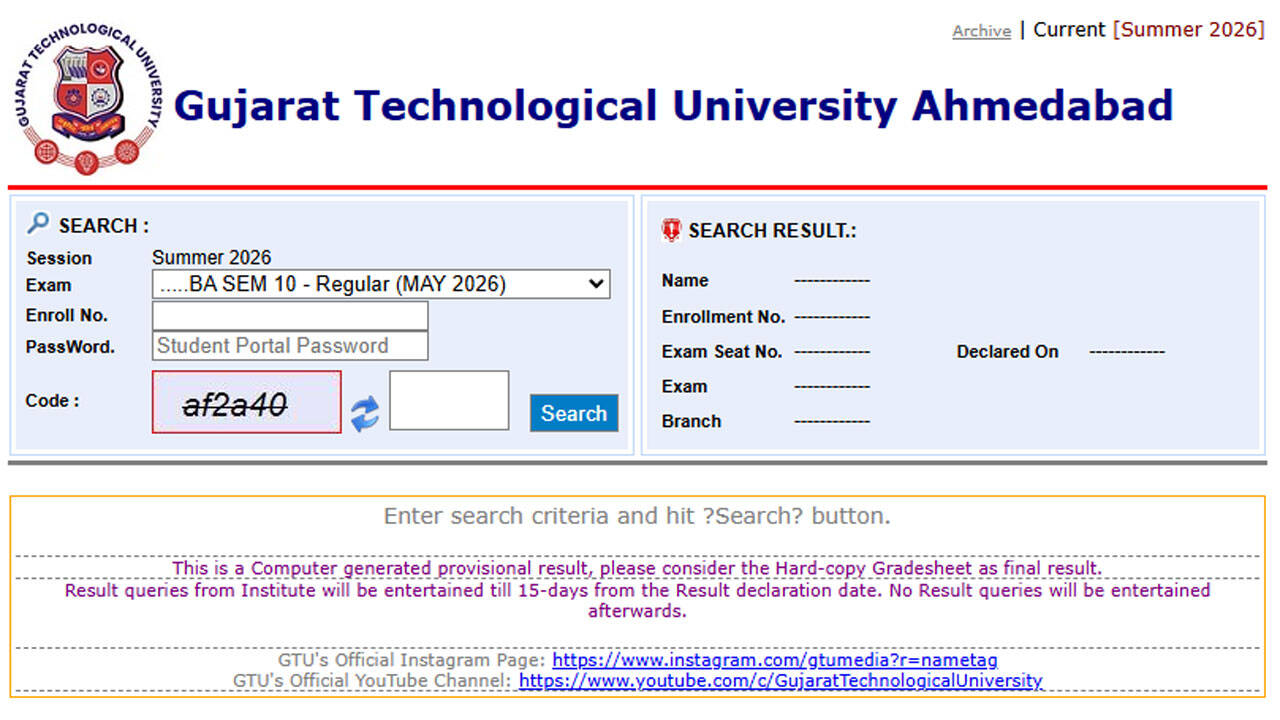Focus the captcha code entry box
The image size is (1280, 720).
(449, 400)
